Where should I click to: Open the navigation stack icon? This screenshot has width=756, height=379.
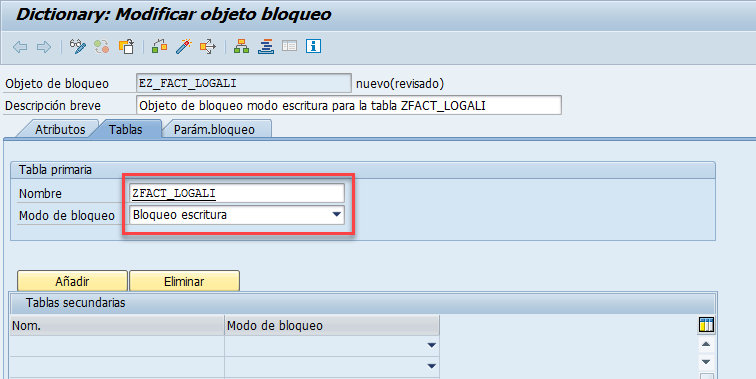(x=266, y=46)
